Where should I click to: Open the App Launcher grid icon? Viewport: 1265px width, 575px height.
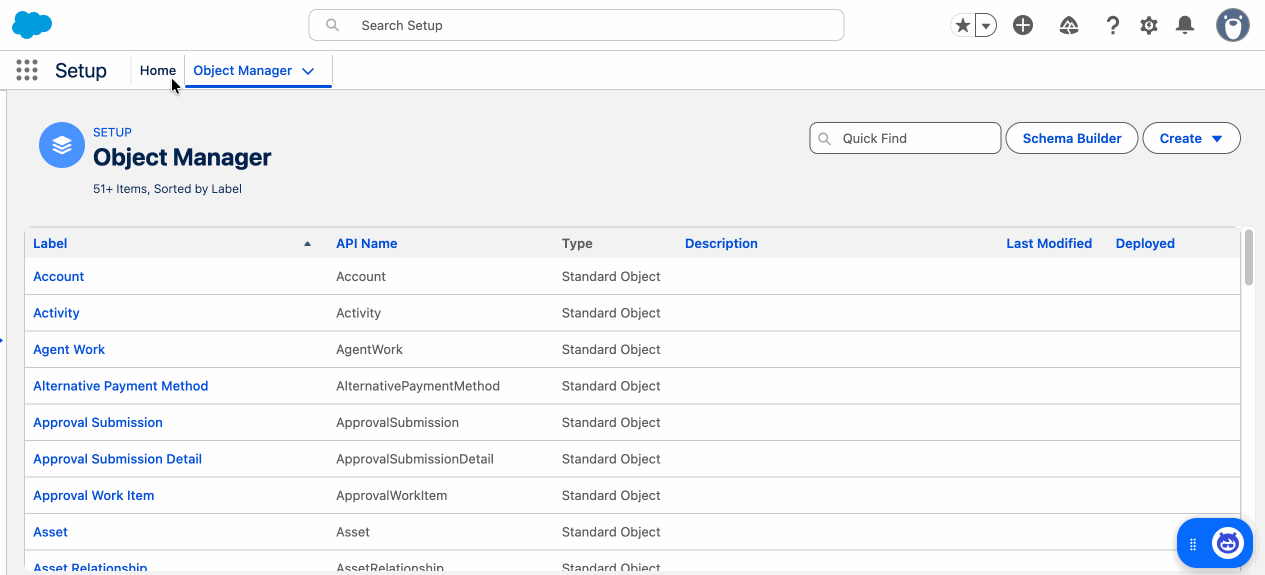tap(27, 70)
